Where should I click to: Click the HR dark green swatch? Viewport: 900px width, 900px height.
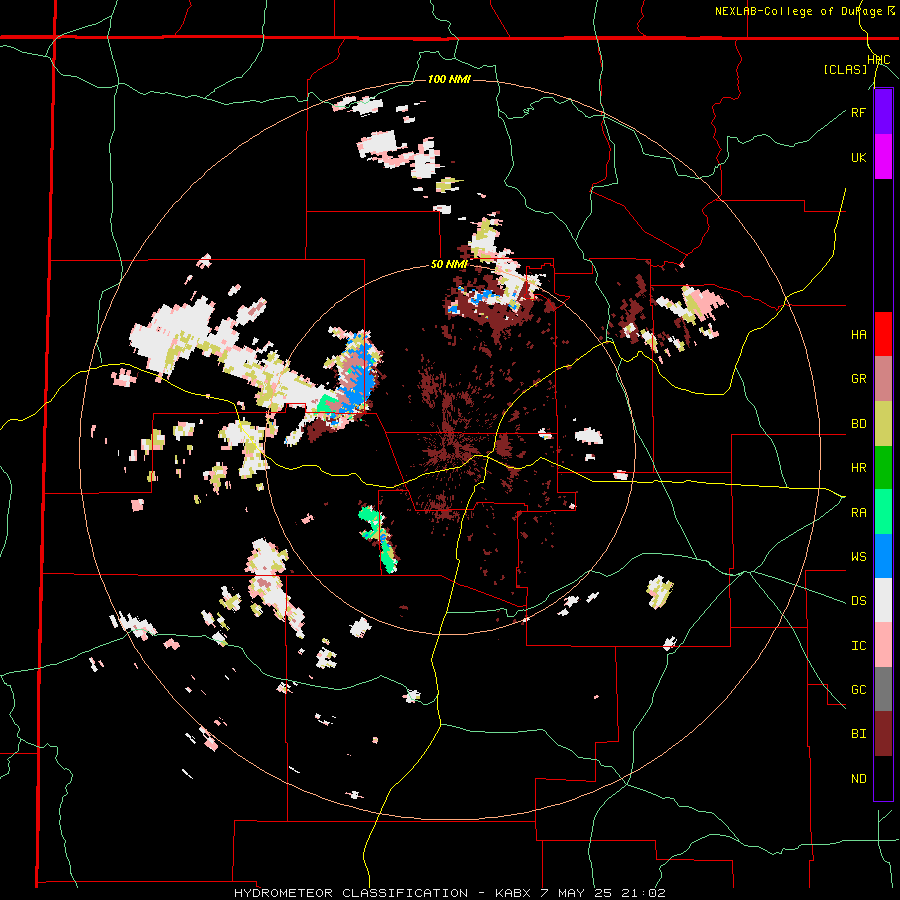pyautogui.click(x=883, y=467)
